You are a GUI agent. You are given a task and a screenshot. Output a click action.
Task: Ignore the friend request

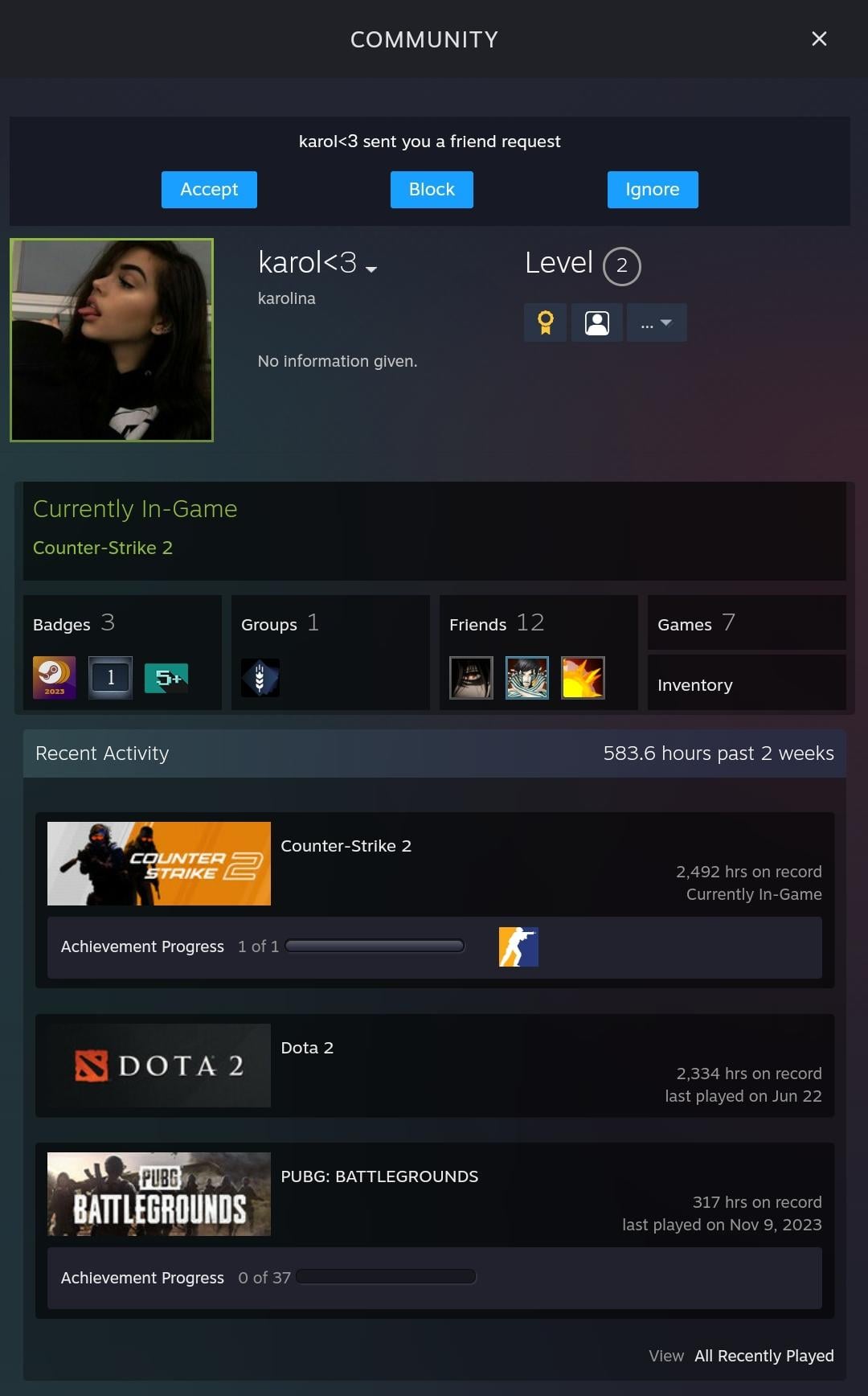pyautogui.click(x=653, y=190)
